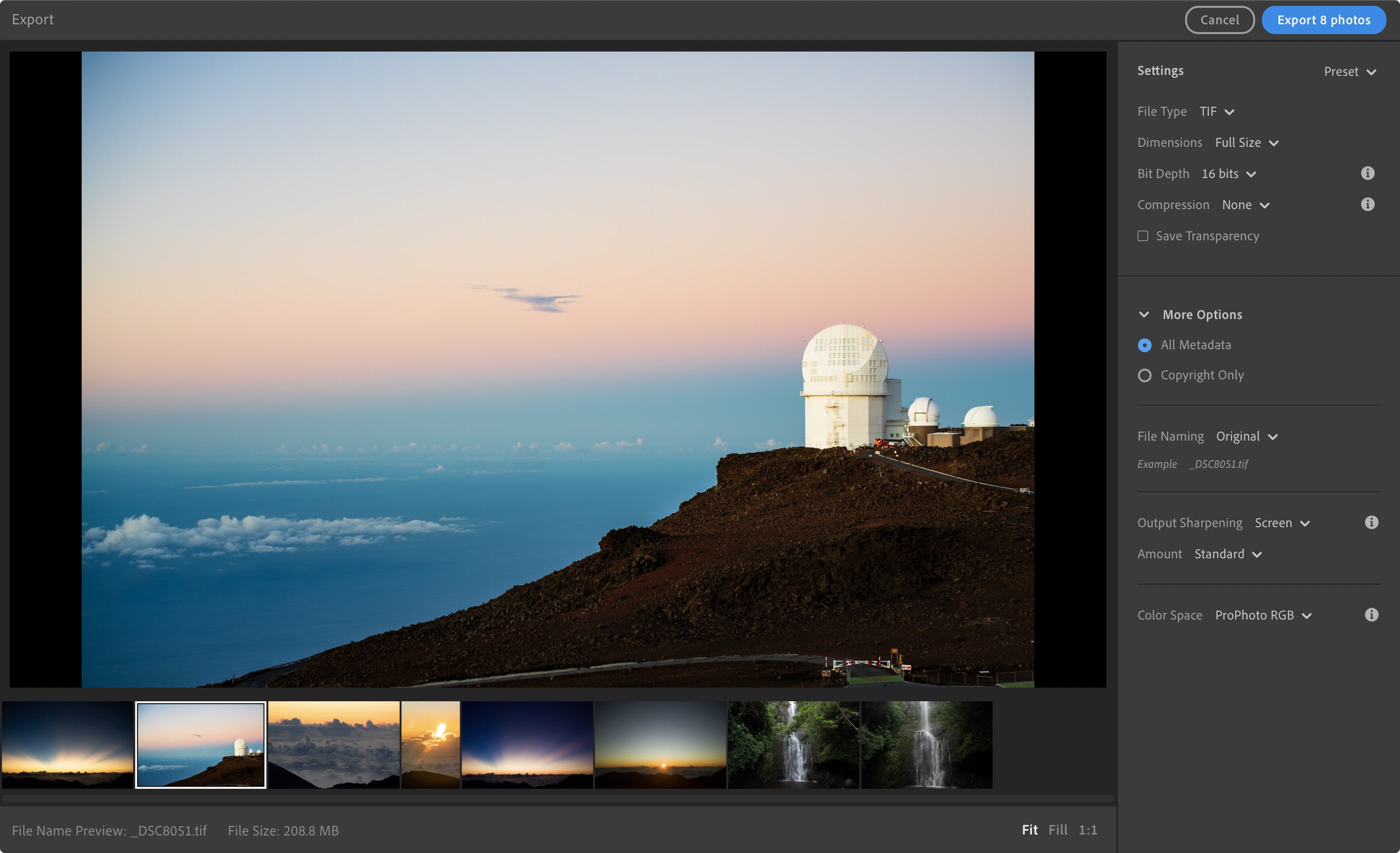Click the Color Space info icon
The height and width of the screenshot is (853, 1400).
coord(1371,615)
